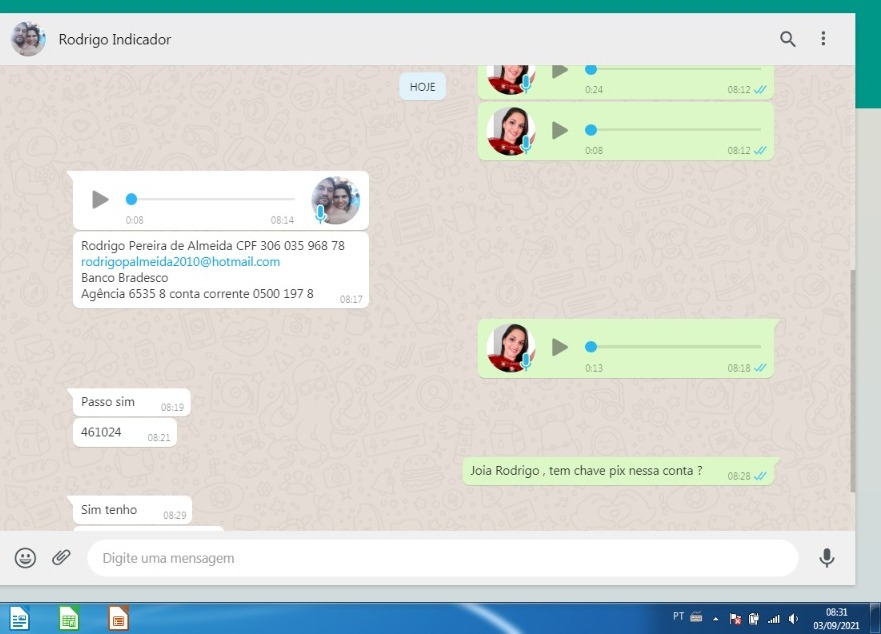Open LibreOffice Calc from the taskbar
Image resolution: width=881 pixels, height=634 pixels.
click(x=69, y=619)
